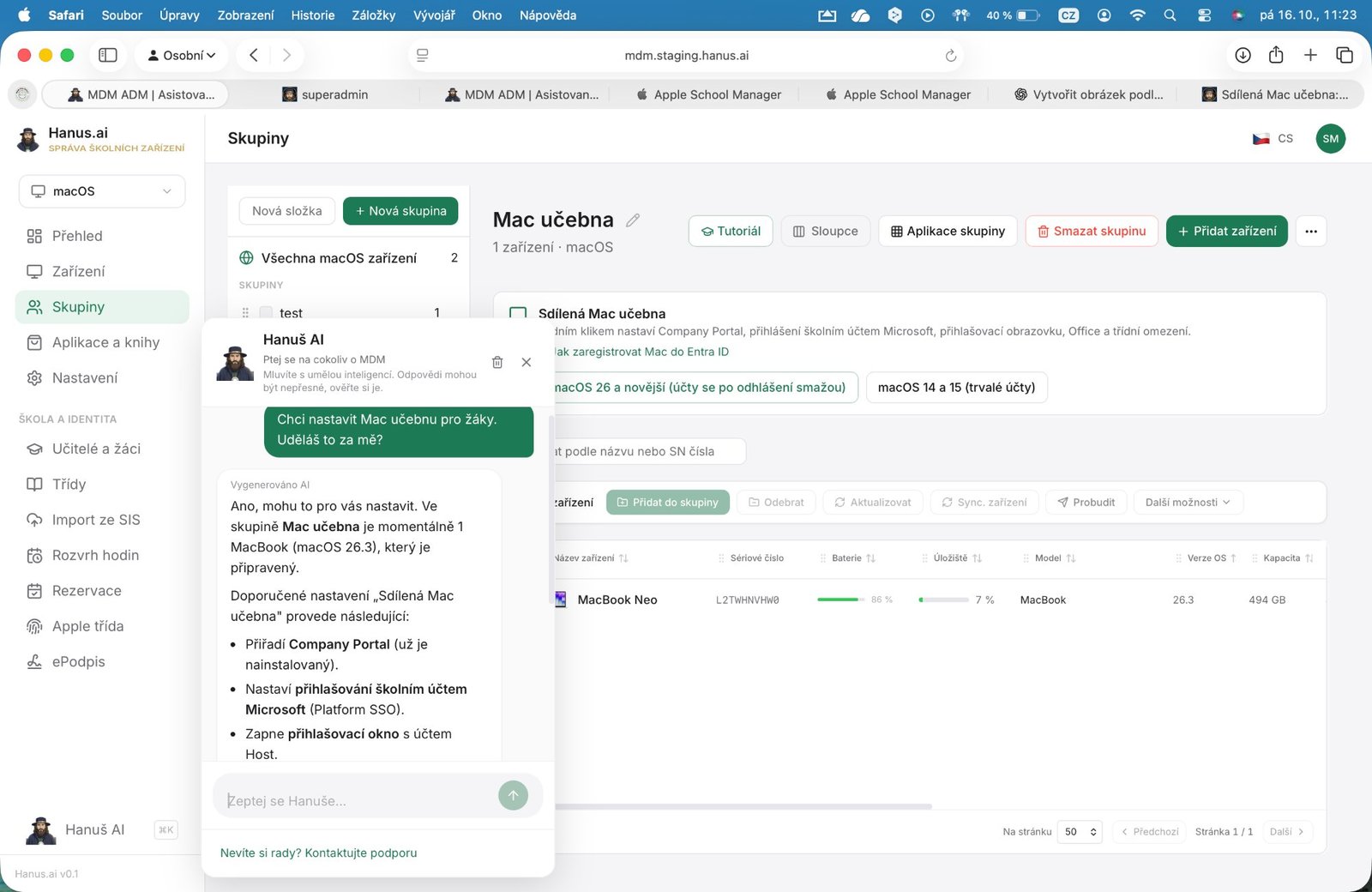The width and height of the screenshot is (1372, 892).
Task: Open Kontaktujte podporu link
Action: pyautogui.click(x=361, y=853)
